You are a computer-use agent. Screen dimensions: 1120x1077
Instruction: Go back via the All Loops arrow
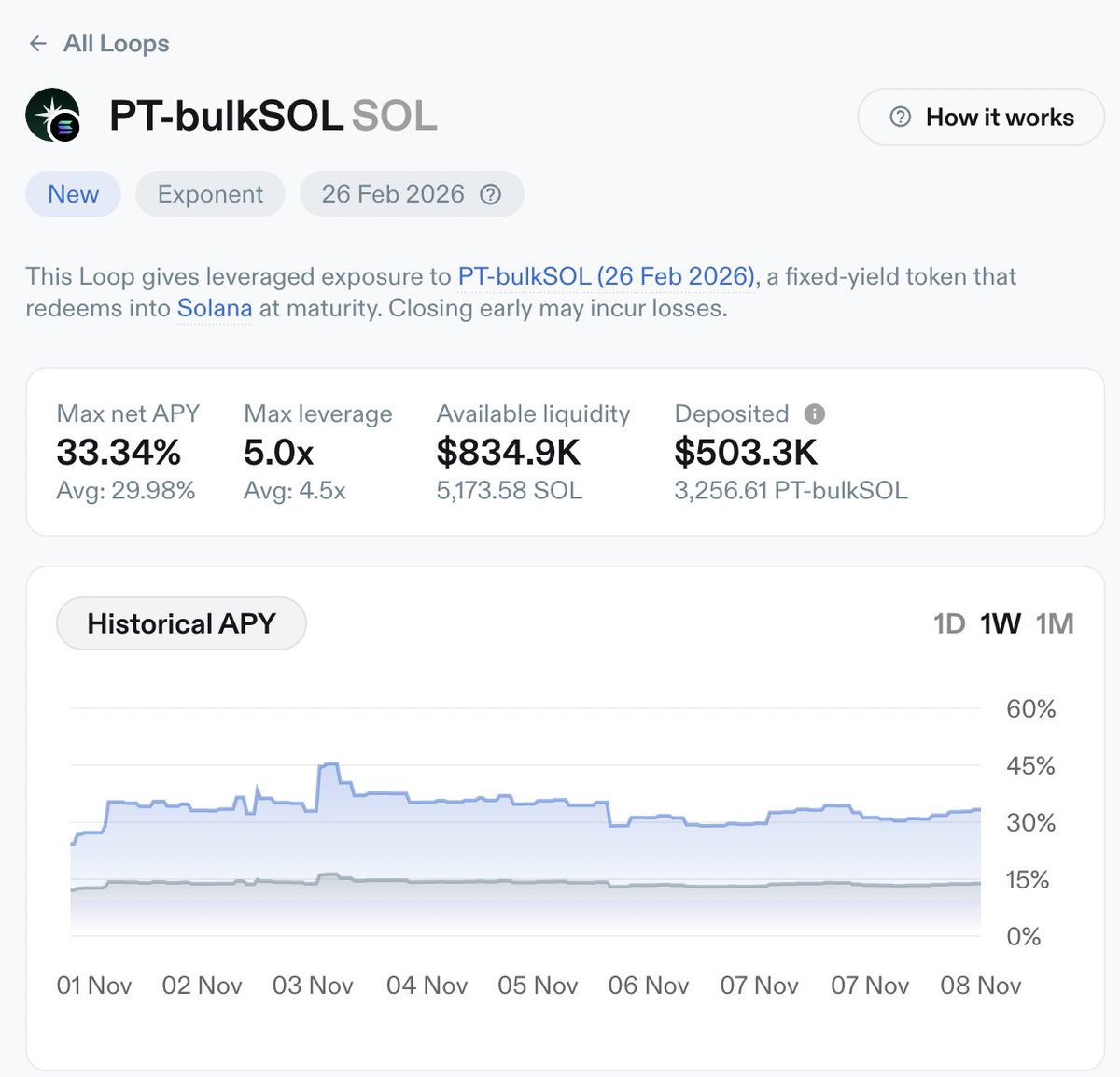37,44
